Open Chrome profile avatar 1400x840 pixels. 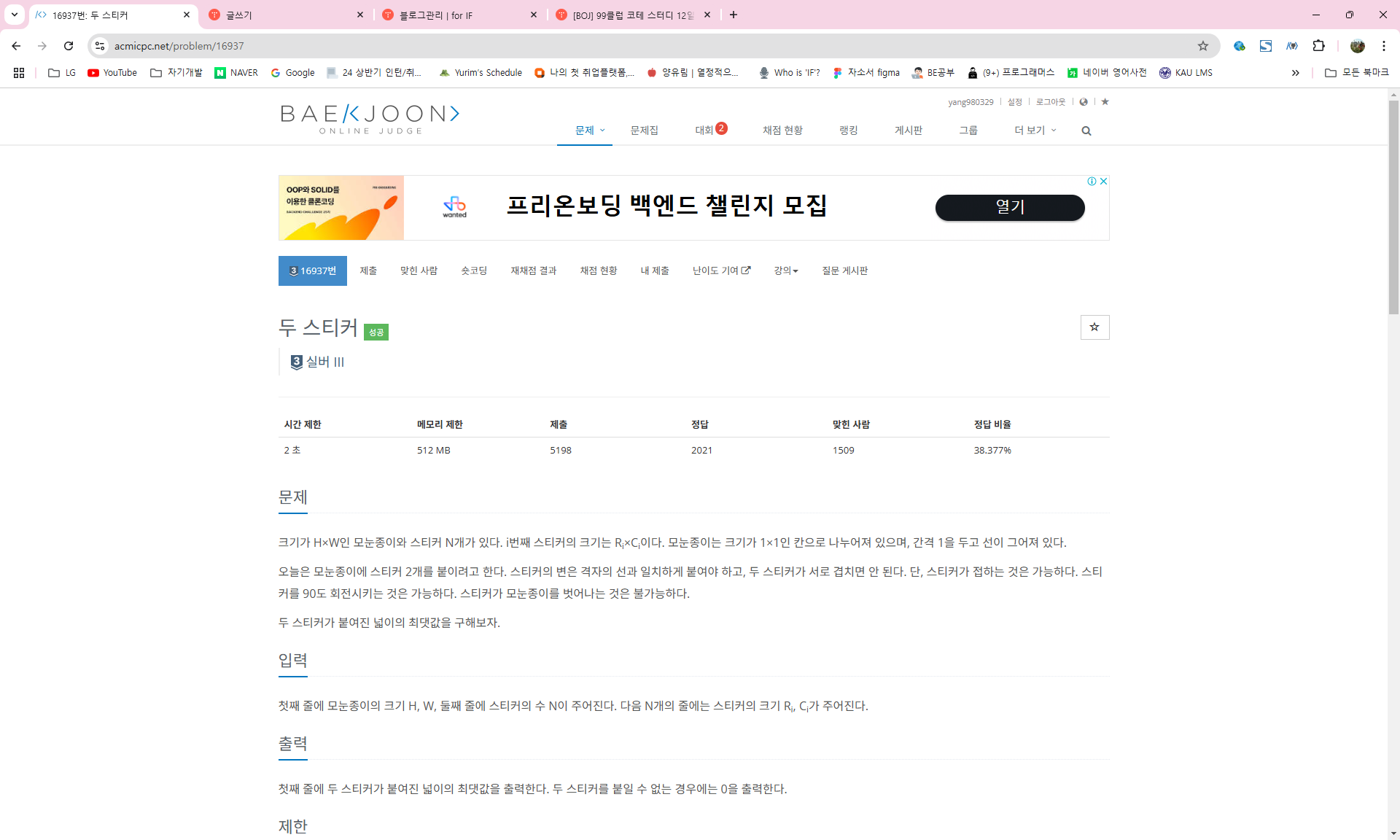tap(1357, 46)
